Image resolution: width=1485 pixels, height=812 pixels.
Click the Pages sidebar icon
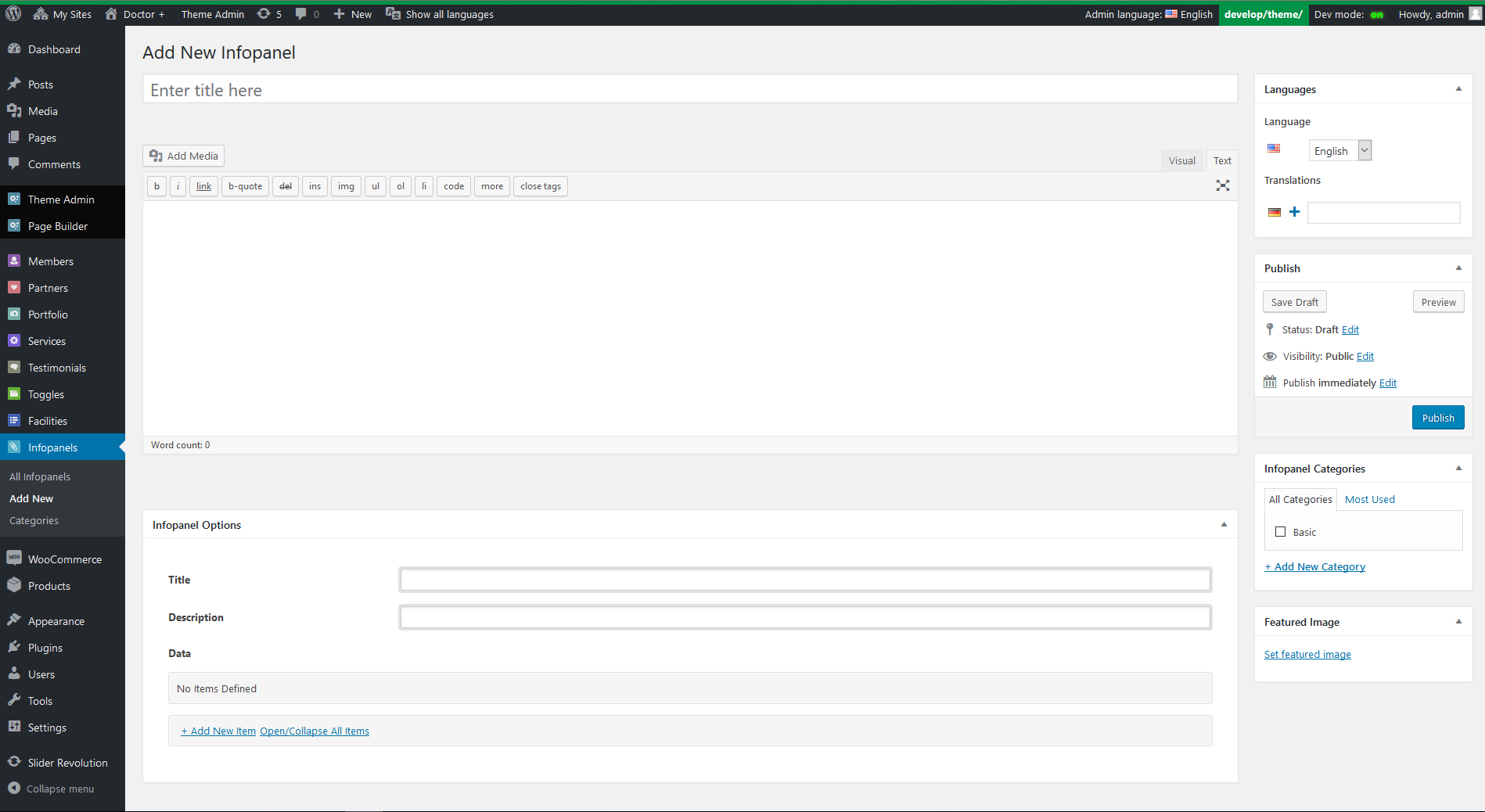(14, 137)
